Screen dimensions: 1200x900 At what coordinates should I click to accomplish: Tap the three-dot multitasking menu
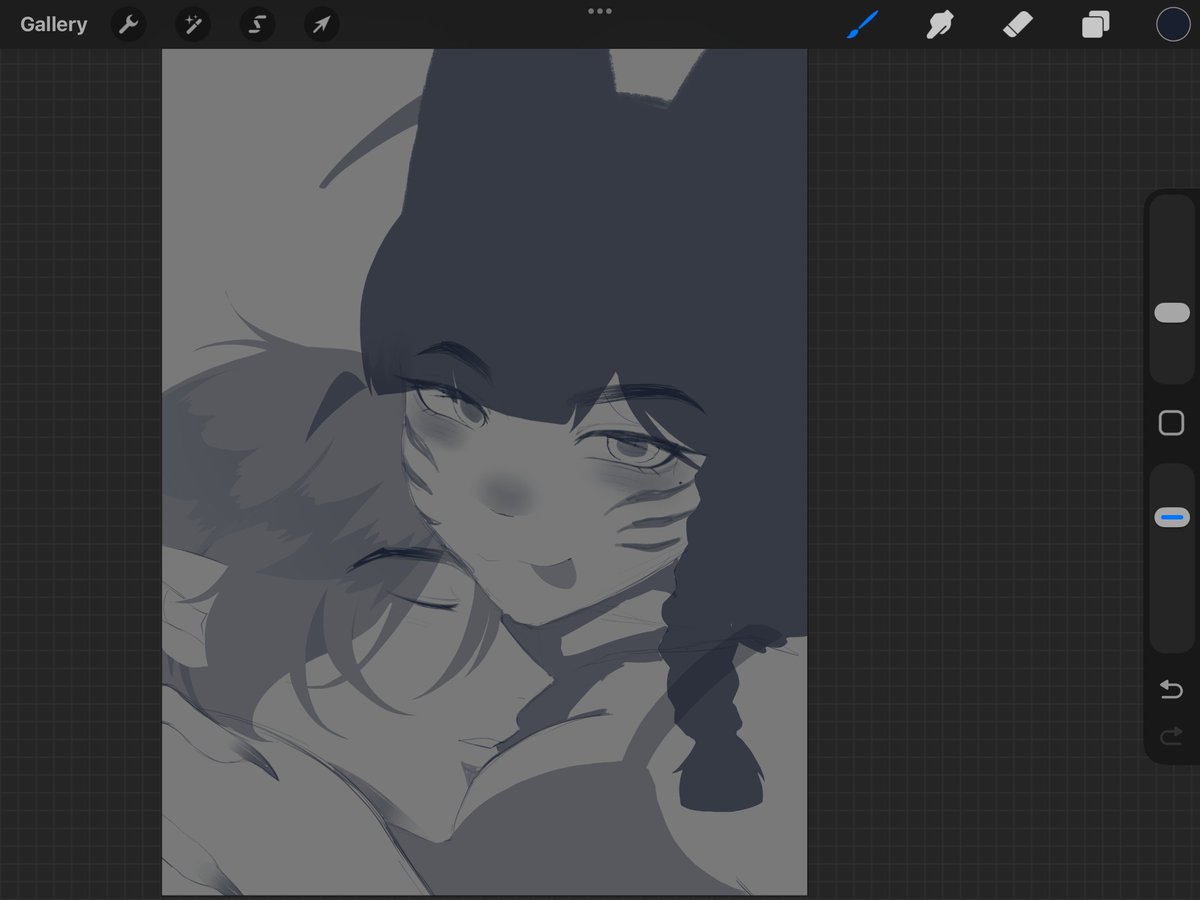point(600,11)
